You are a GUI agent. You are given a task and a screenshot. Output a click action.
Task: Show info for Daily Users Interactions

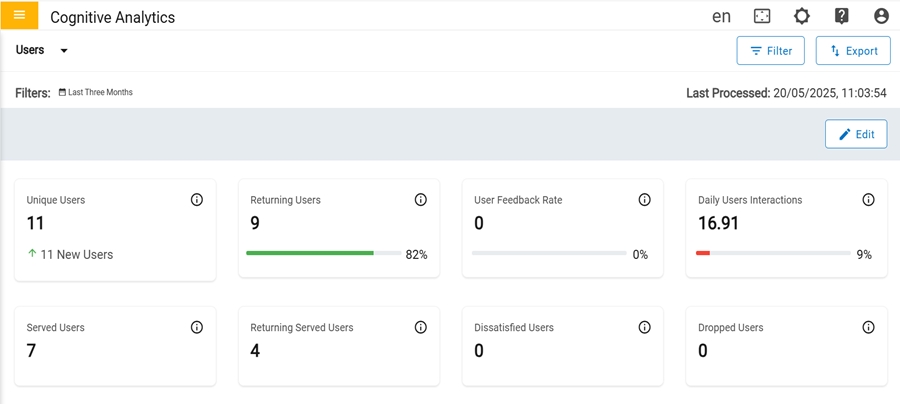pyautogui.click(x=869, y=200)
